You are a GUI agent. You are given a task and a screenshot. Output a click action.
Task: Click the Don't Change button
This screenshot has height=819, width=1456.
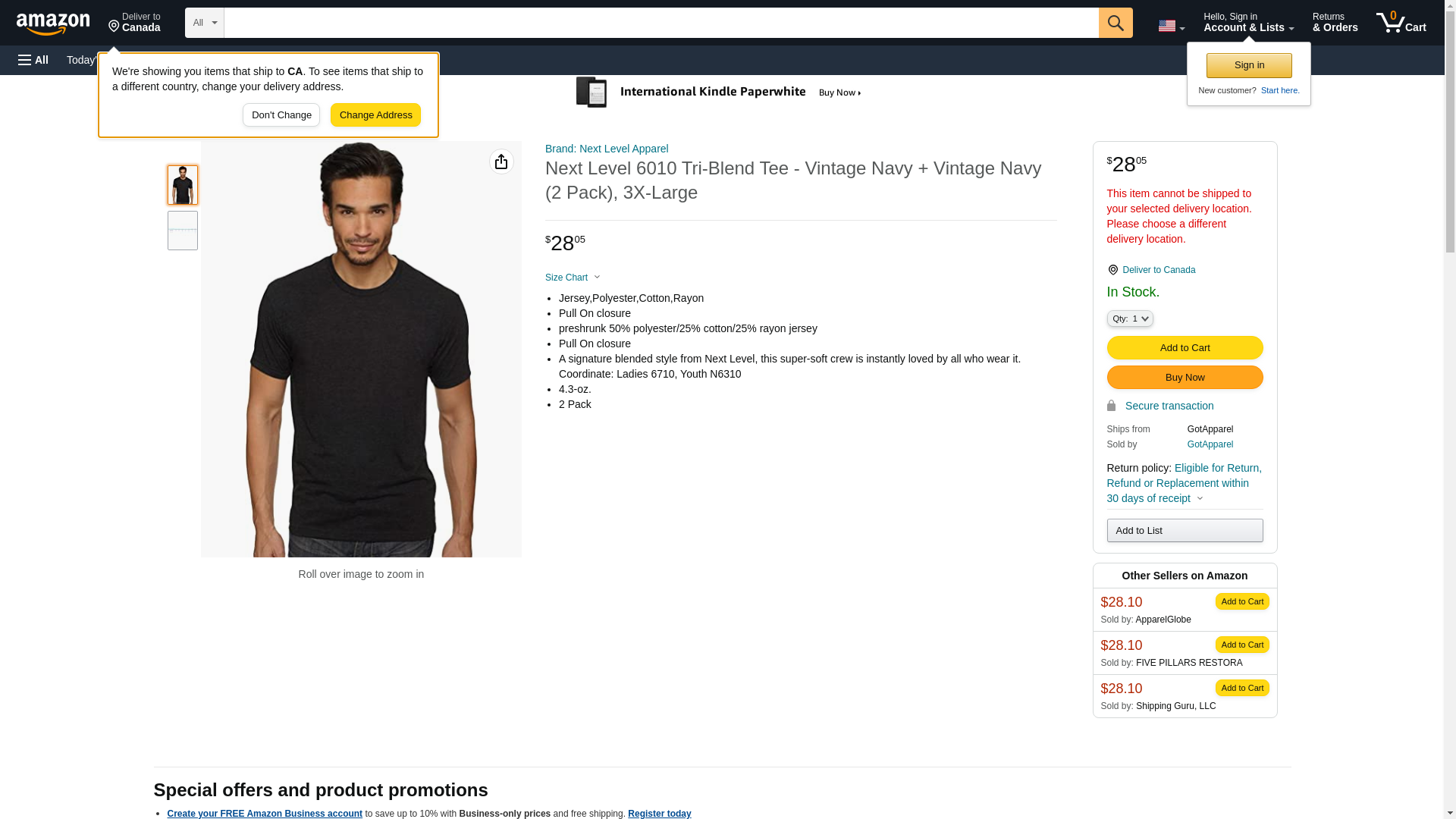[x=281, y=115]
